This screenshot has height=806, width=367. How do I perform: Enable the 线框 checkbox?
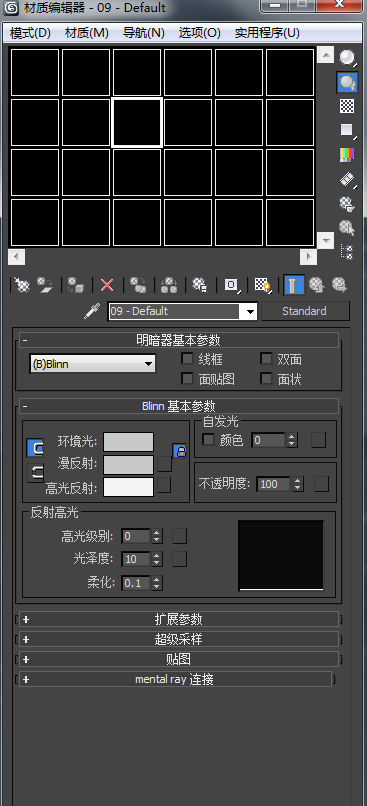pos(187,358)
